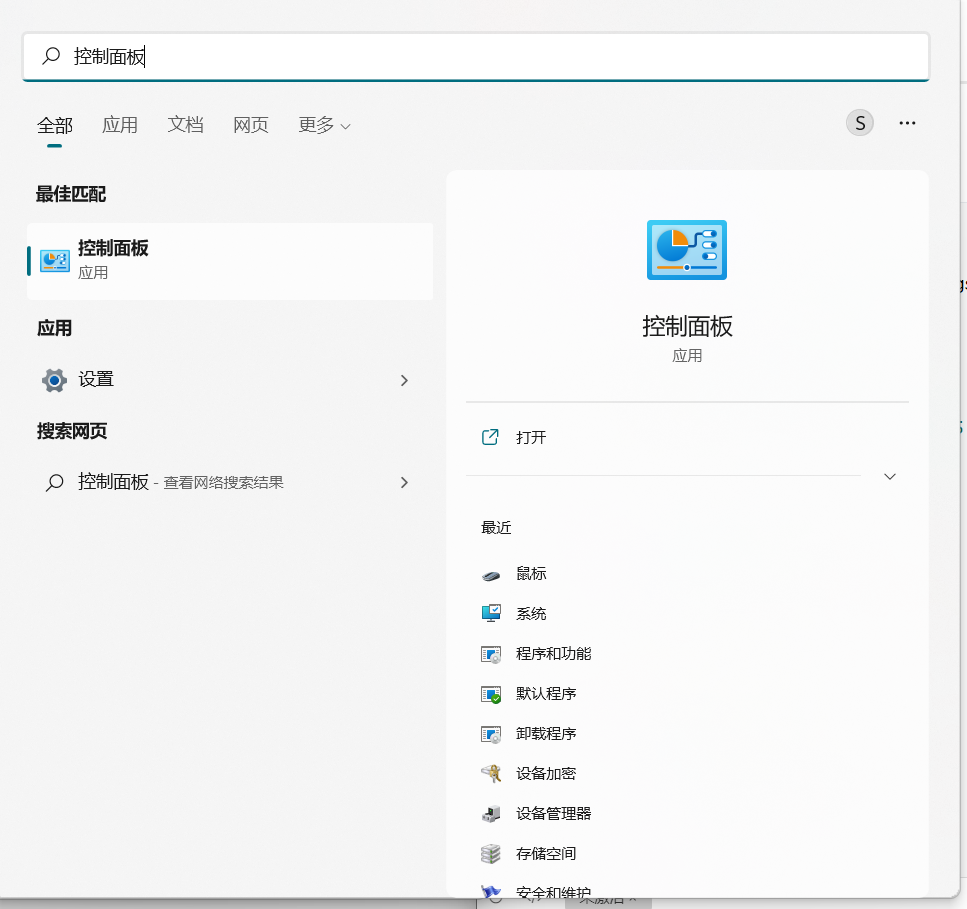Click the 设备管理器 icon
Viewport: 967px width, 909px height.
[491, 814]
